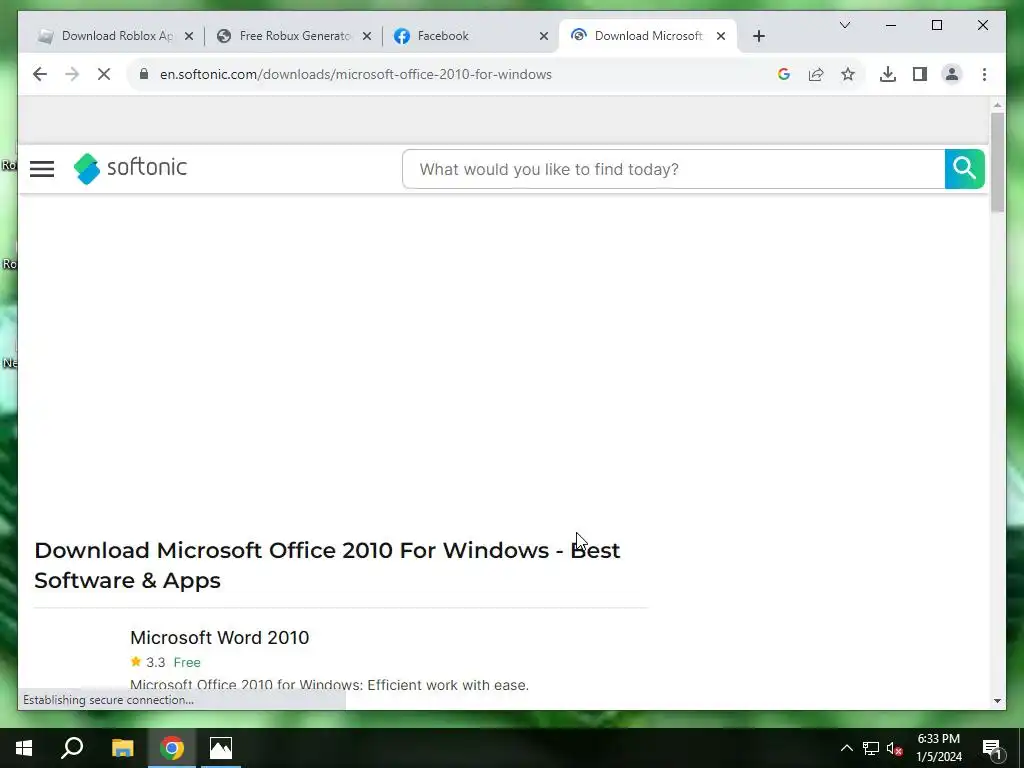Click the teal search magnifier button

pyautogui.click(x=965, y=169)
